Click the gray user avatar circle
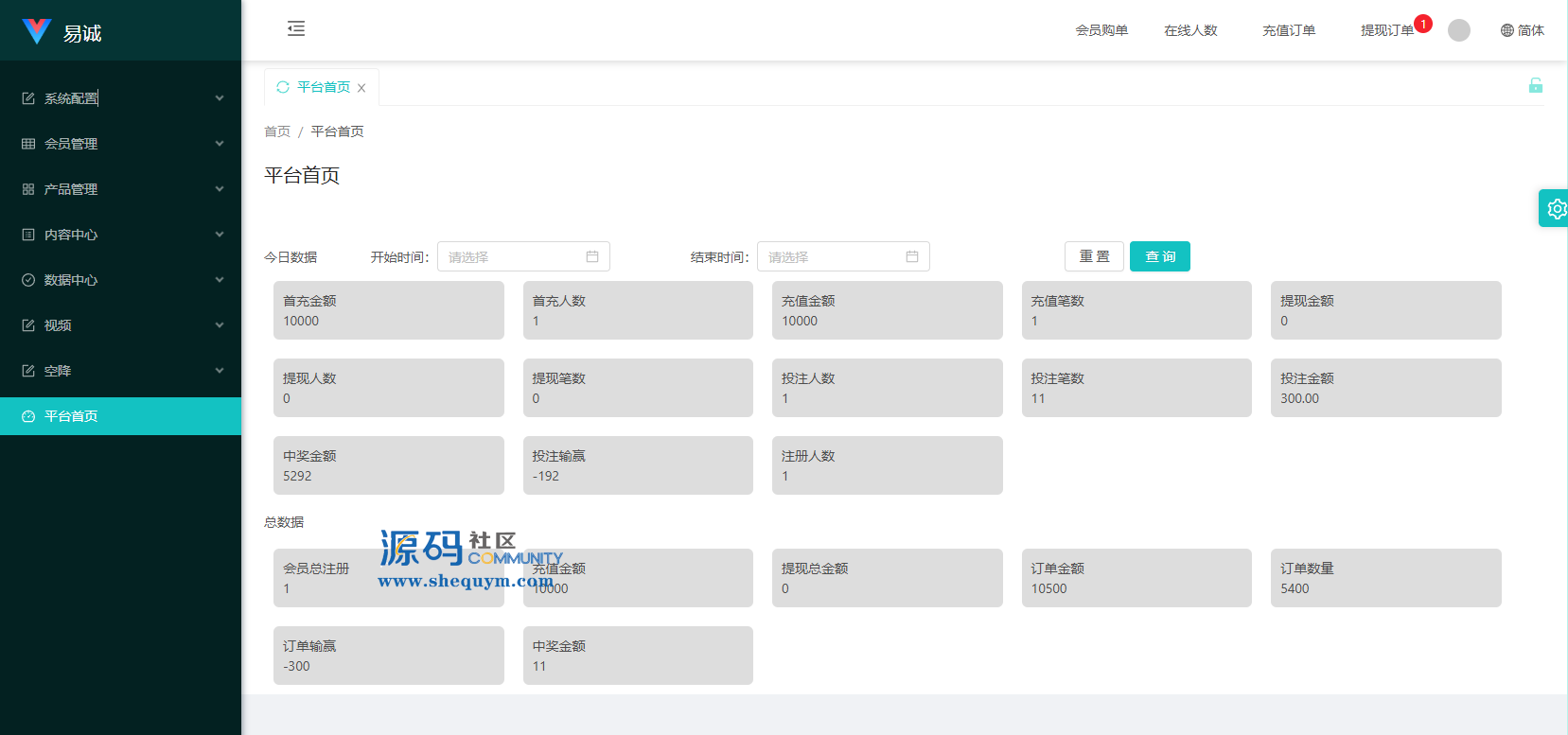The width and height of the screenshot is (1568, 735). [1458, 30]
